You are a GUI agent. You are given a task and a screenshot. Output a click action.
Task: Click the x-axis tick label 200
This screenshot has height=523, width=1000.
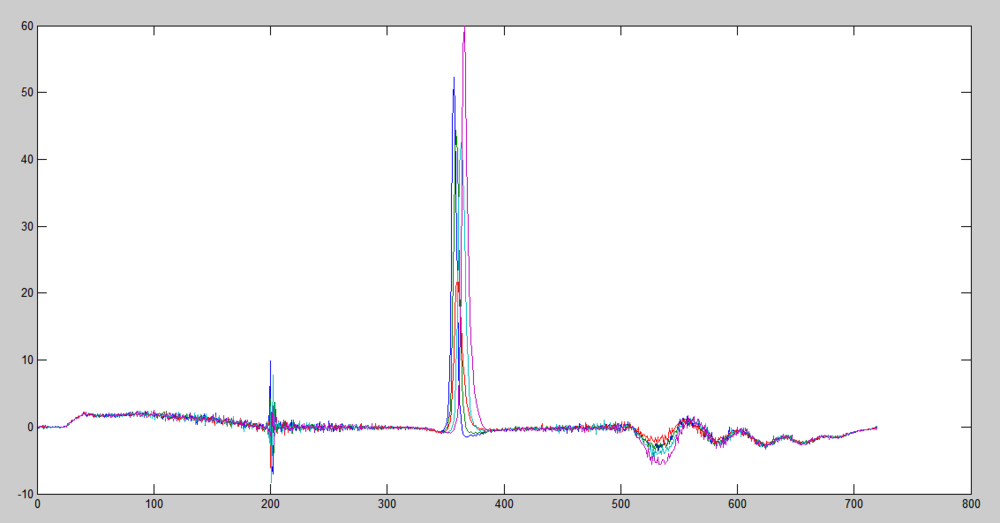270,505
